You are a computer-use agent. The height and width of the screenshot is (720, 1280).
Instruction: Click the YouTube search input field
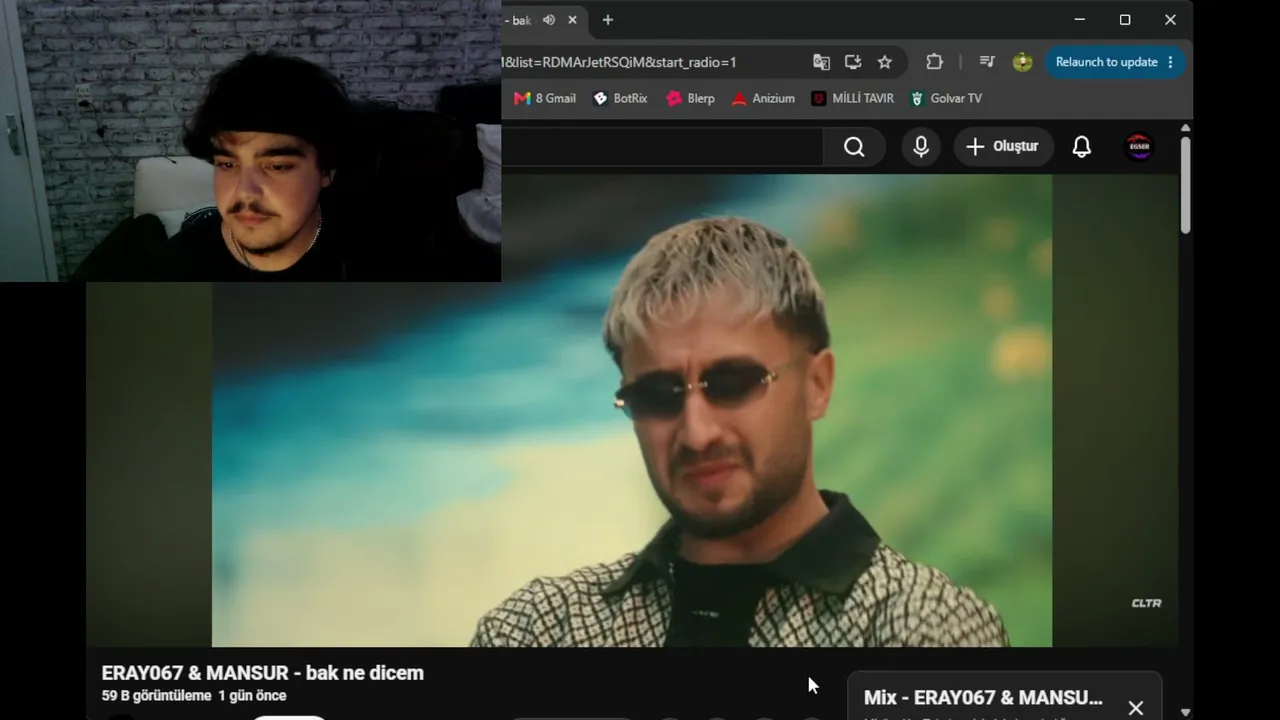point(662,147)
